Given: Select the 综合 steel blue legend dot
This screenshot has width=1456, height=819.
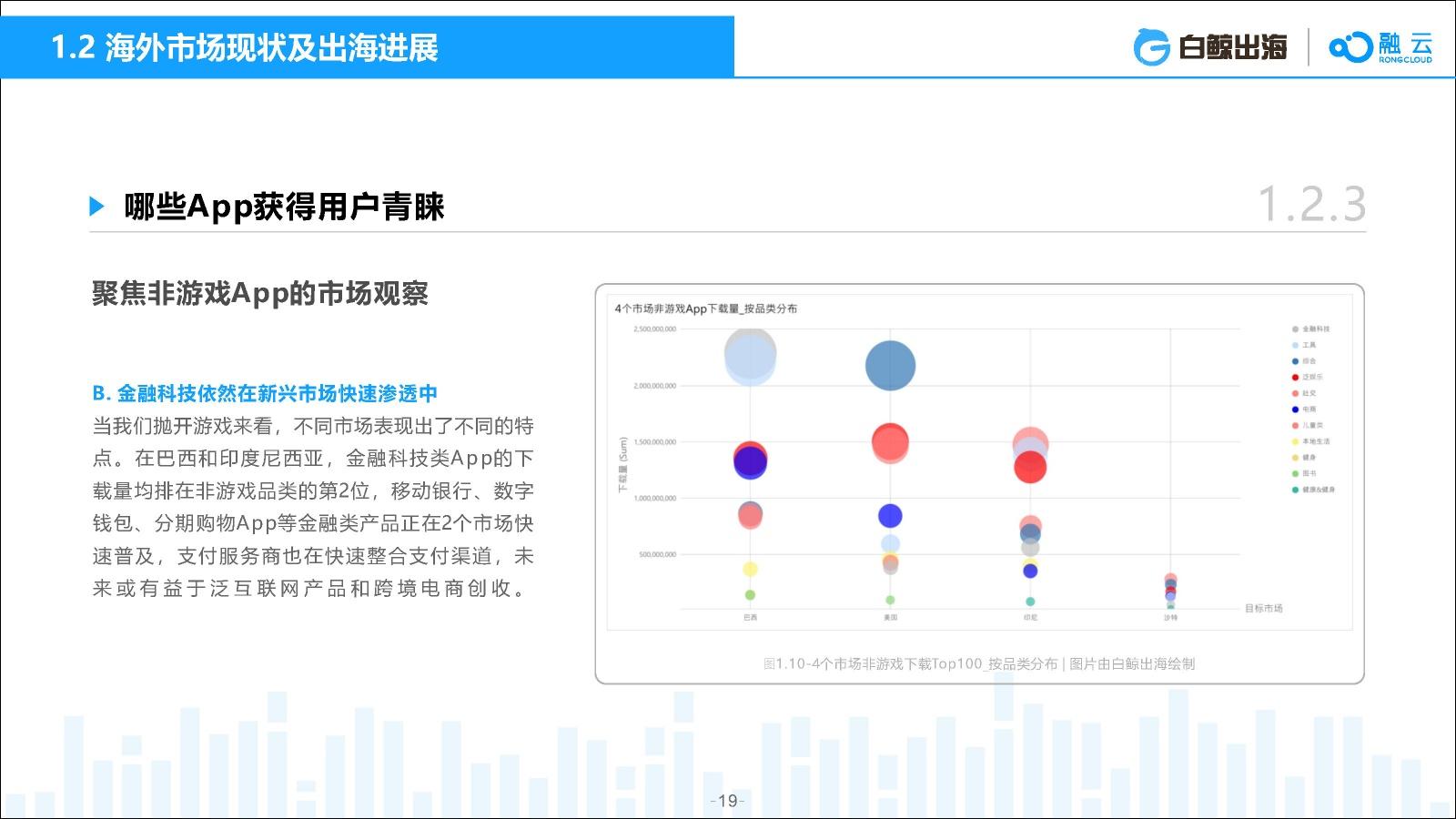Looking at the screenshot, I should click(1295, 361).
